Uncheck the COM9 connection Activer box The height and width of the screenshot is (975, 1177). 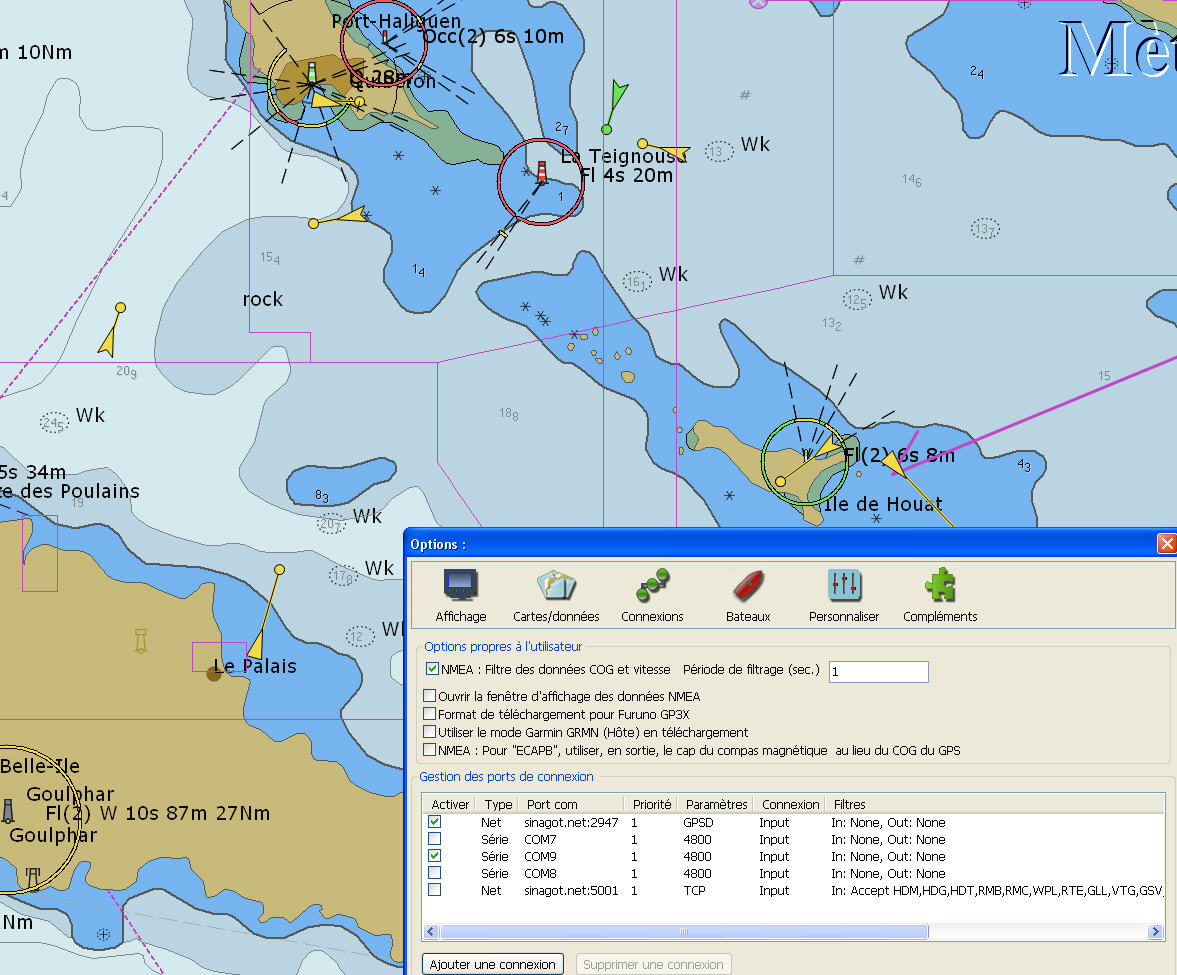tap(434, 856)
